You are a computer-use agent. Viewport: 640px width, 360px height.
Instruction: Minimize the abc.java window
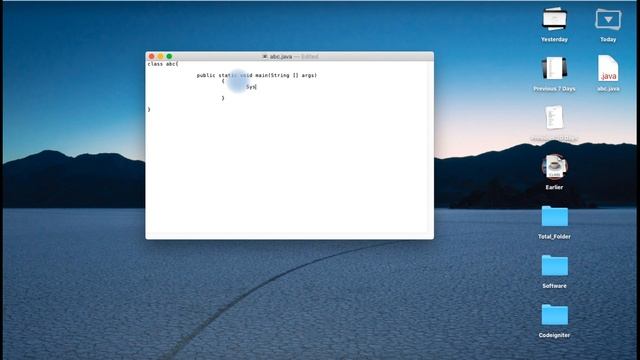pyautogui.click(x=160, y=56)
